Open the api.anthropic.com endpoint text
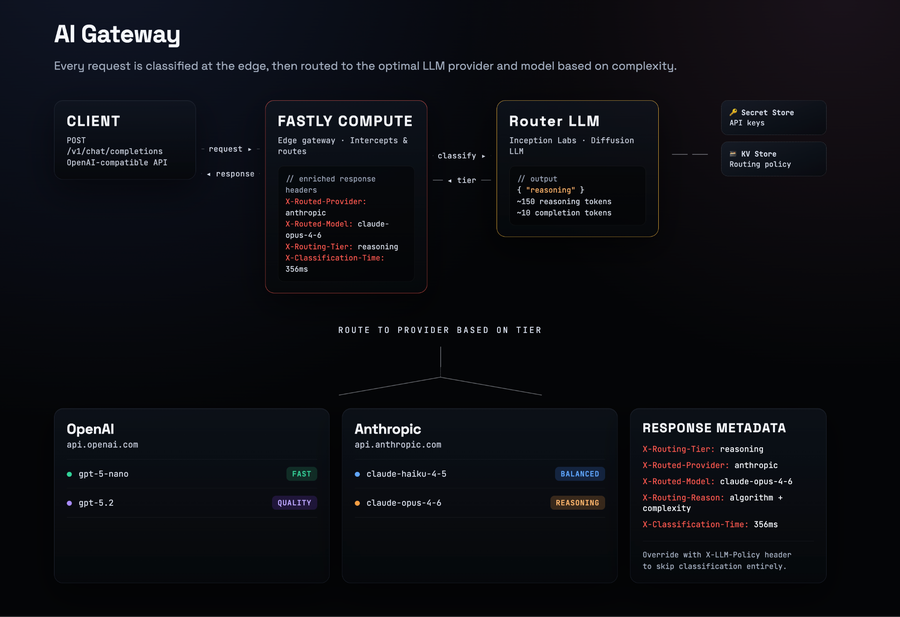The width and height of the screenshot is (900, 617). click(x=397, y=445)
